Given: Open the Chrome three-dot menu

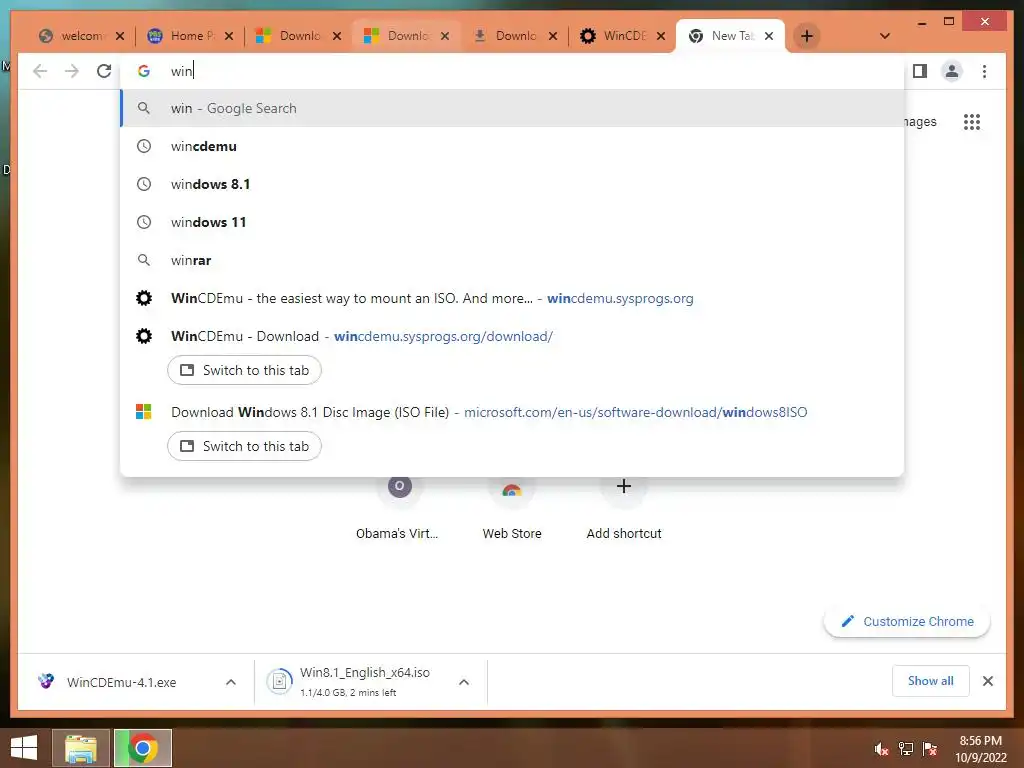Looking at the screenshot, I should coord(984,71).
